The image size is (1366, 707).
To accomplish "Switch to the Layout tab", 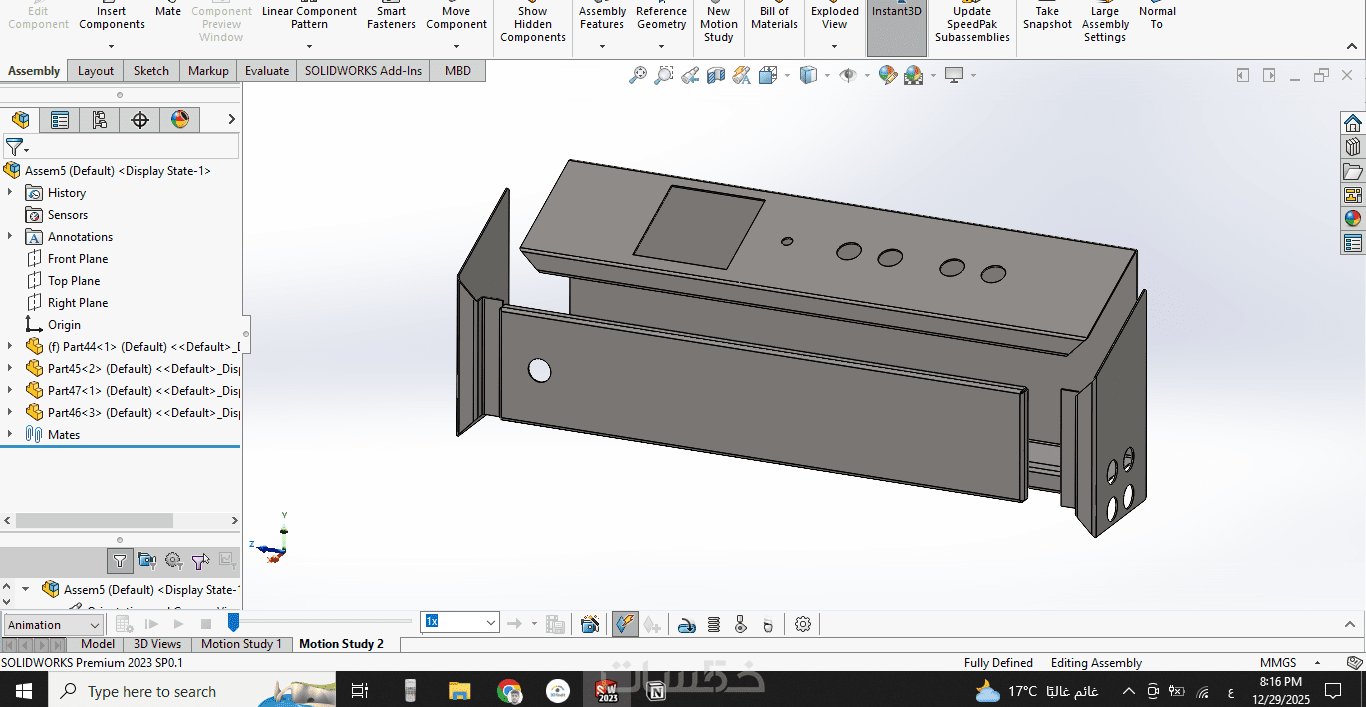I will [96, 71].
